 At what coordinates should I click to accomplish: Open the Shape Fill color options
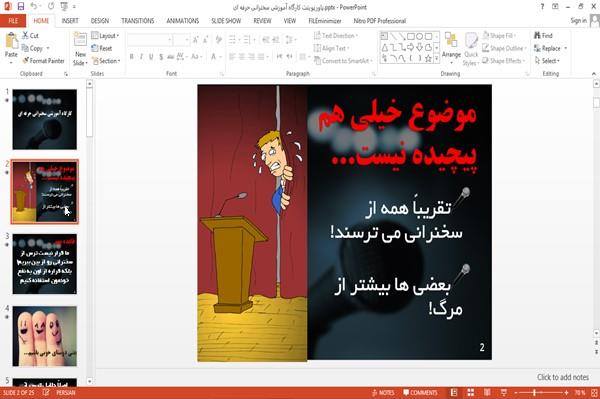[499, 36]
